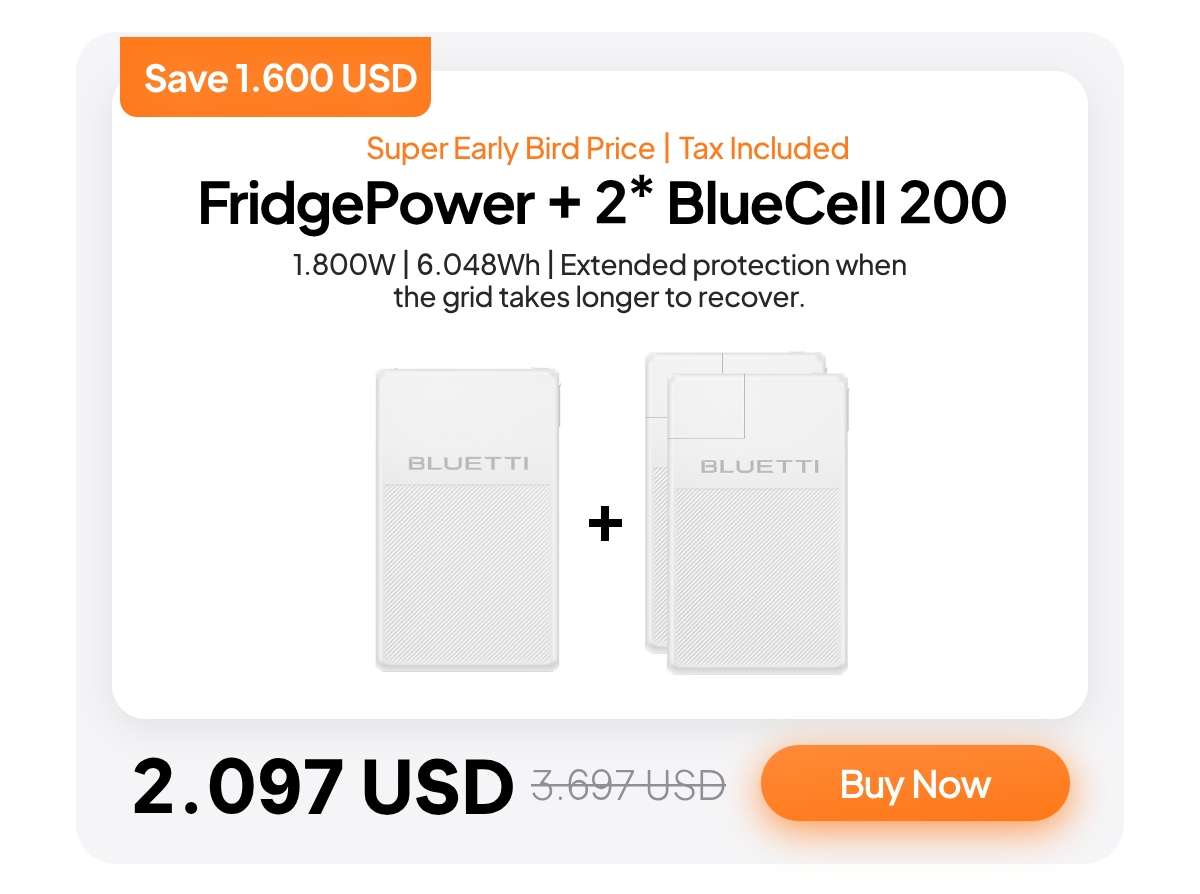The image size is (1200, 894).
Task: Click the crossed-out 3.697 USD price
Action: coord(628,785)
